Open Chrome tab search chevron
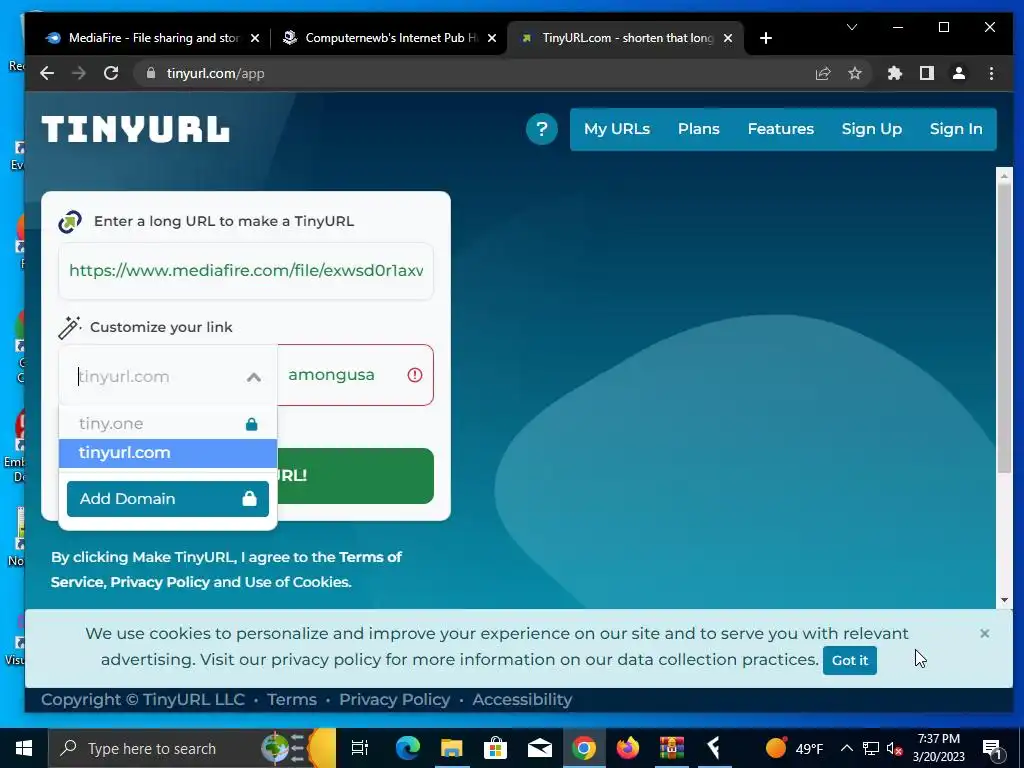Screen dimensions: 1024x768 (x=852, y=27)
